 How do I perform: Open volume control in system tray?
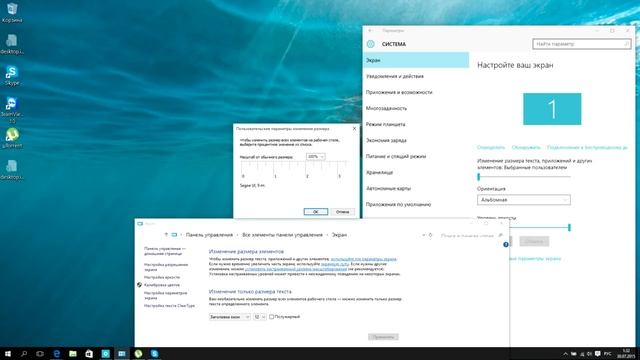[589, 354]
